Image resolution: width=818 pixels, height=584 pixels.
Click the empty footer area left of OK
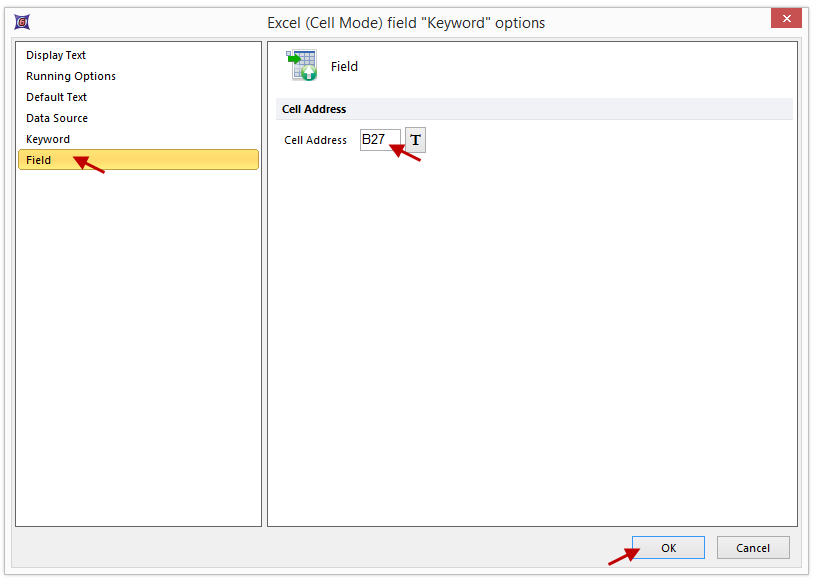[300, 548]
